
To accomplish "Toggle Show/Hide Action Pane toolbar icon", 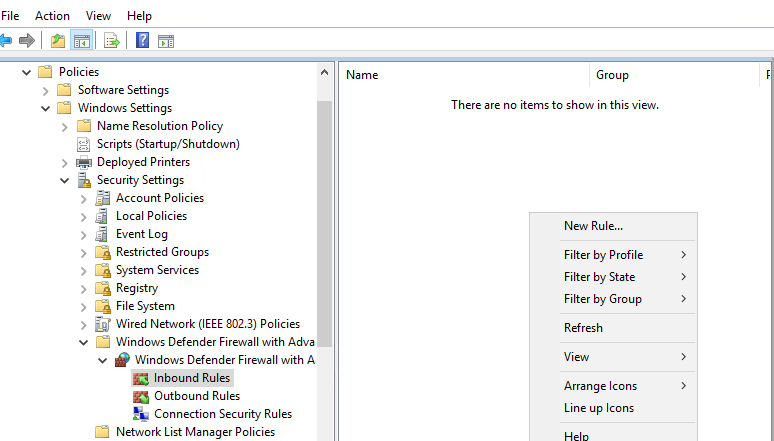I will pyautogui.click(x=166, y=41).
